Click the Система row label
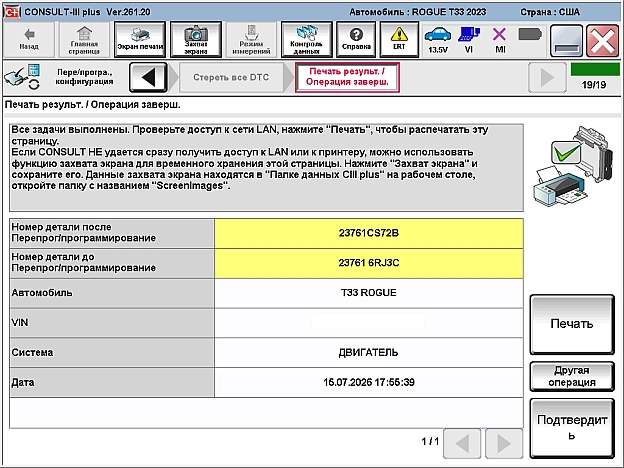 112,353
